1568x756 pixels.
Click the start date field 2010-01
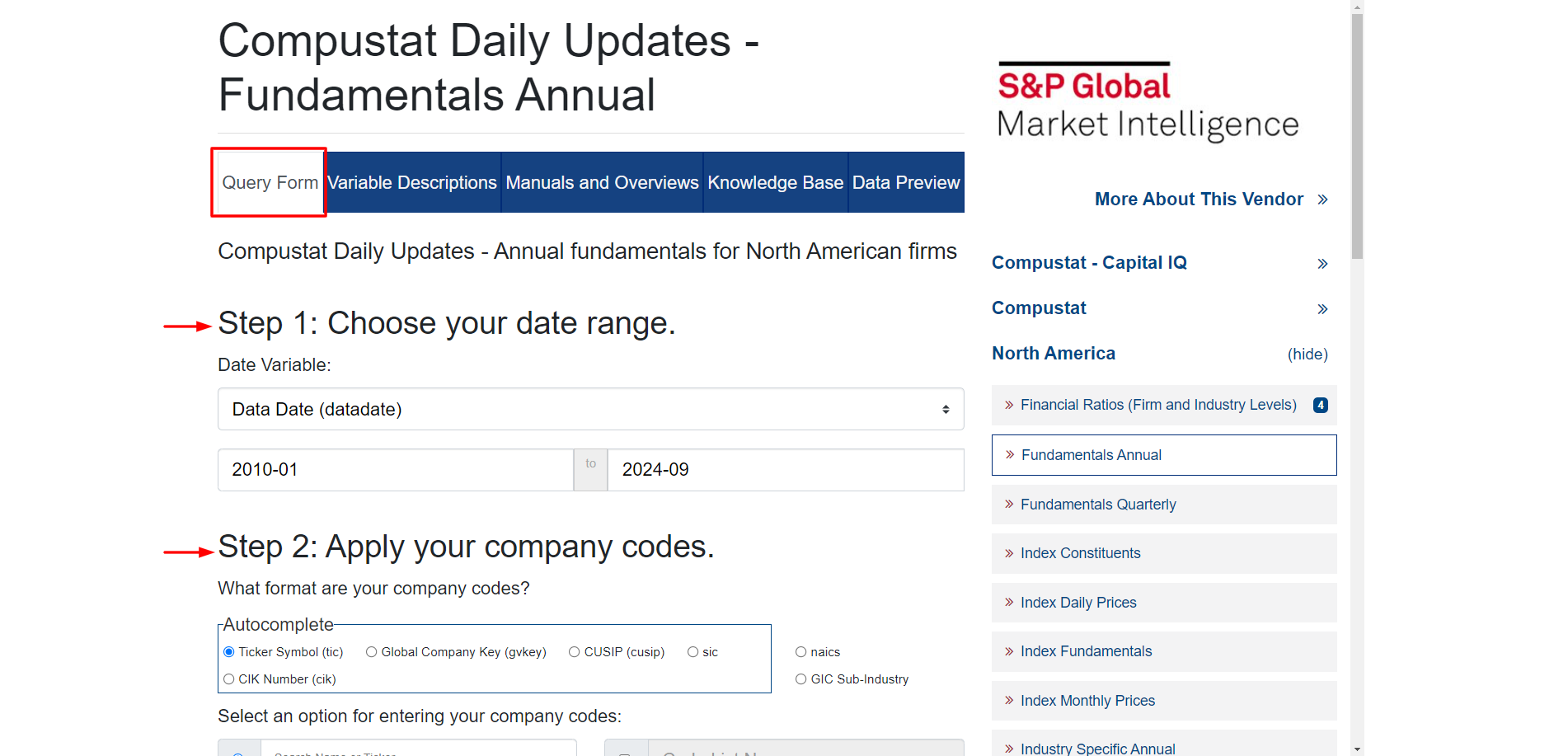(x=396, y=470)
